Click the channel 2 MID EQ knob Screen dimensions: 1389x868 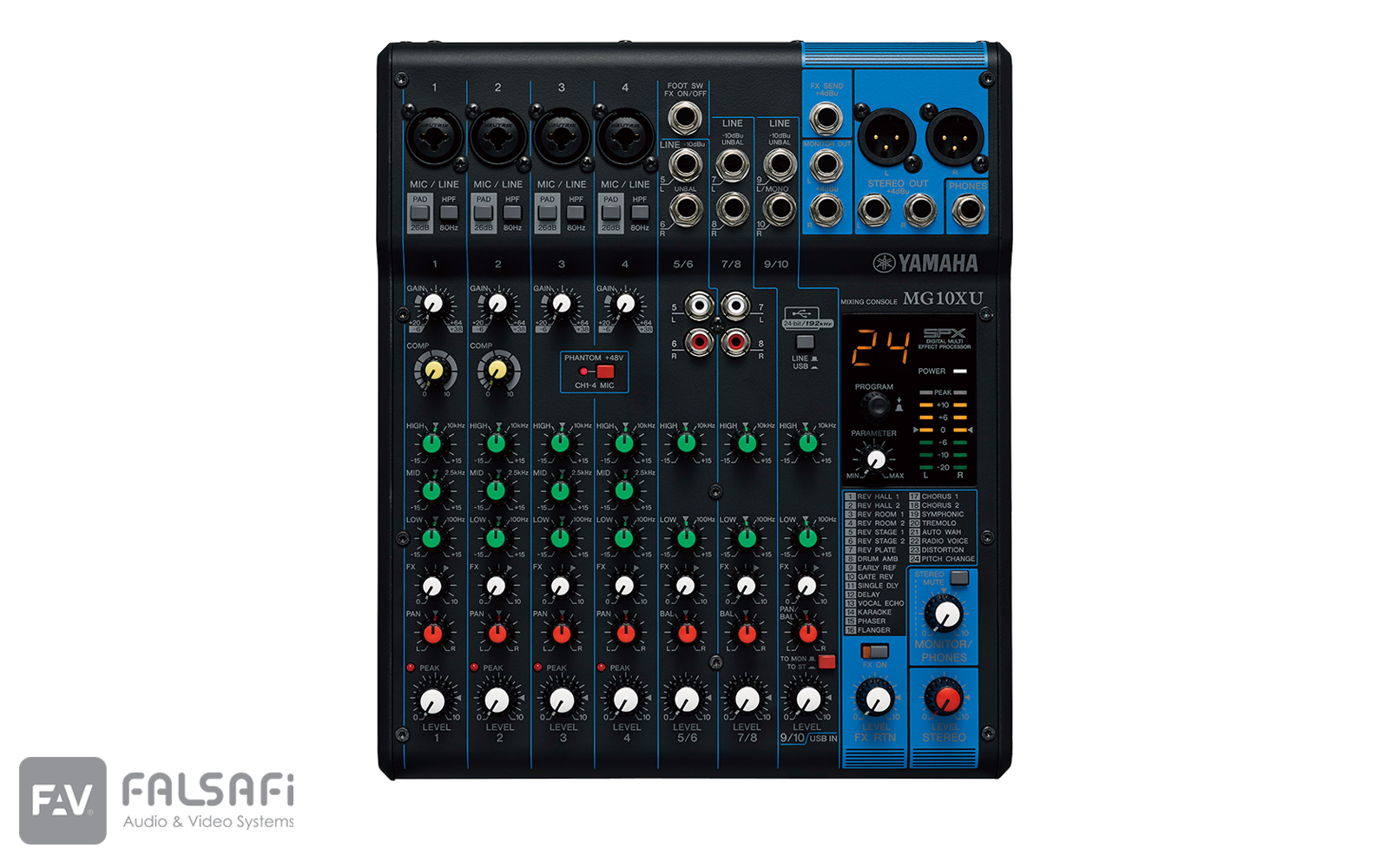pos(496,490)
